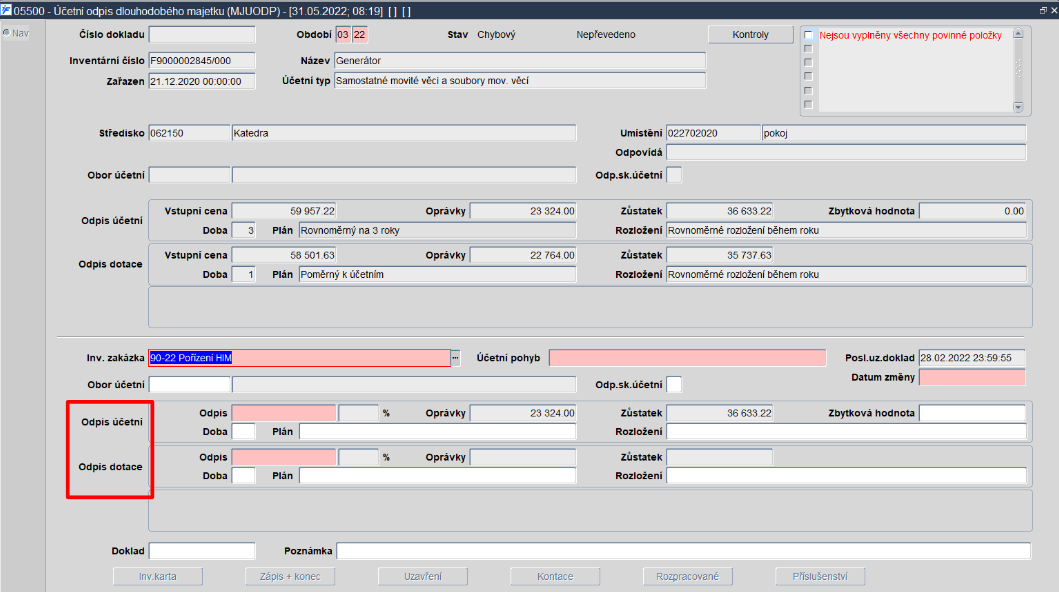Focus the pink Účetní pohyb field
Viewport: 1059px width, 592px height.
click(x=688, y=358)
